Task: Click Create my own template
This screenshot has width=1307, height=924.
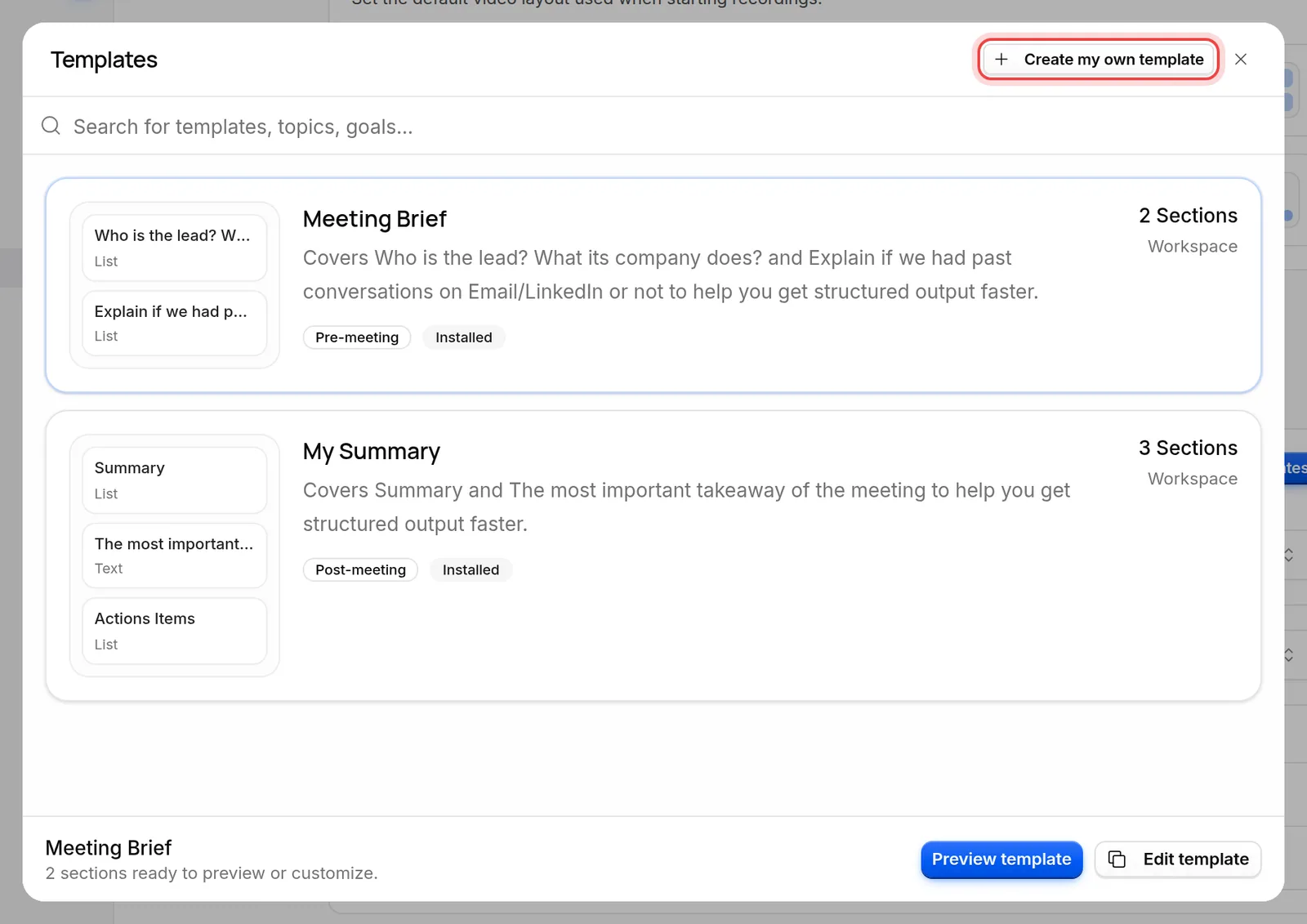Action: pos(1099,60)
